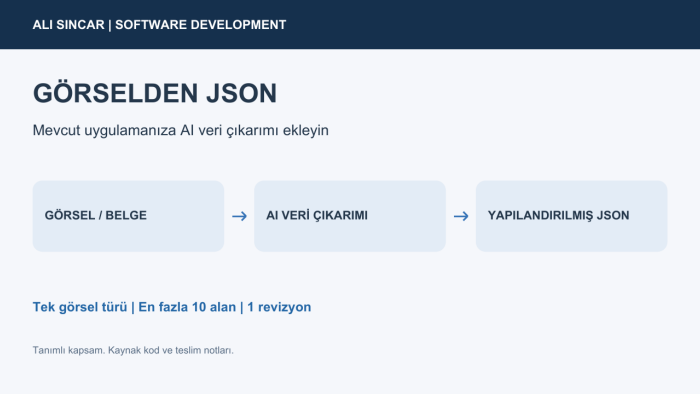Click the footnote "Tanımlı kapsam. Kaynak kod ve teslim notları."
700x394 pixels.
(133, 350)
